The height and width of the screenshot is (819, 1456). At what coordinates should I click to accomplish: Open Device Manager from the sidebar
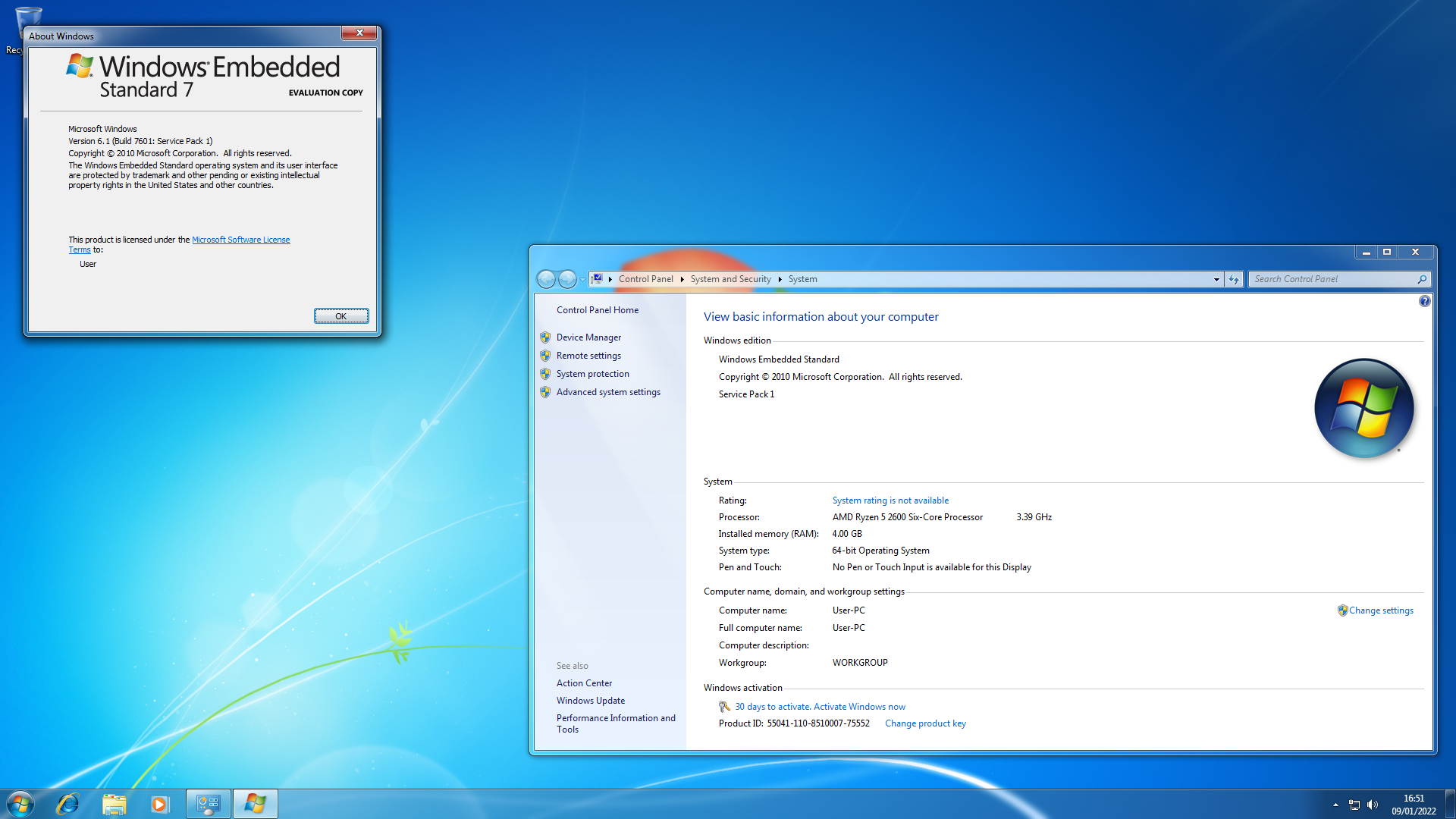pyautogui.click(x=588, y=337)
